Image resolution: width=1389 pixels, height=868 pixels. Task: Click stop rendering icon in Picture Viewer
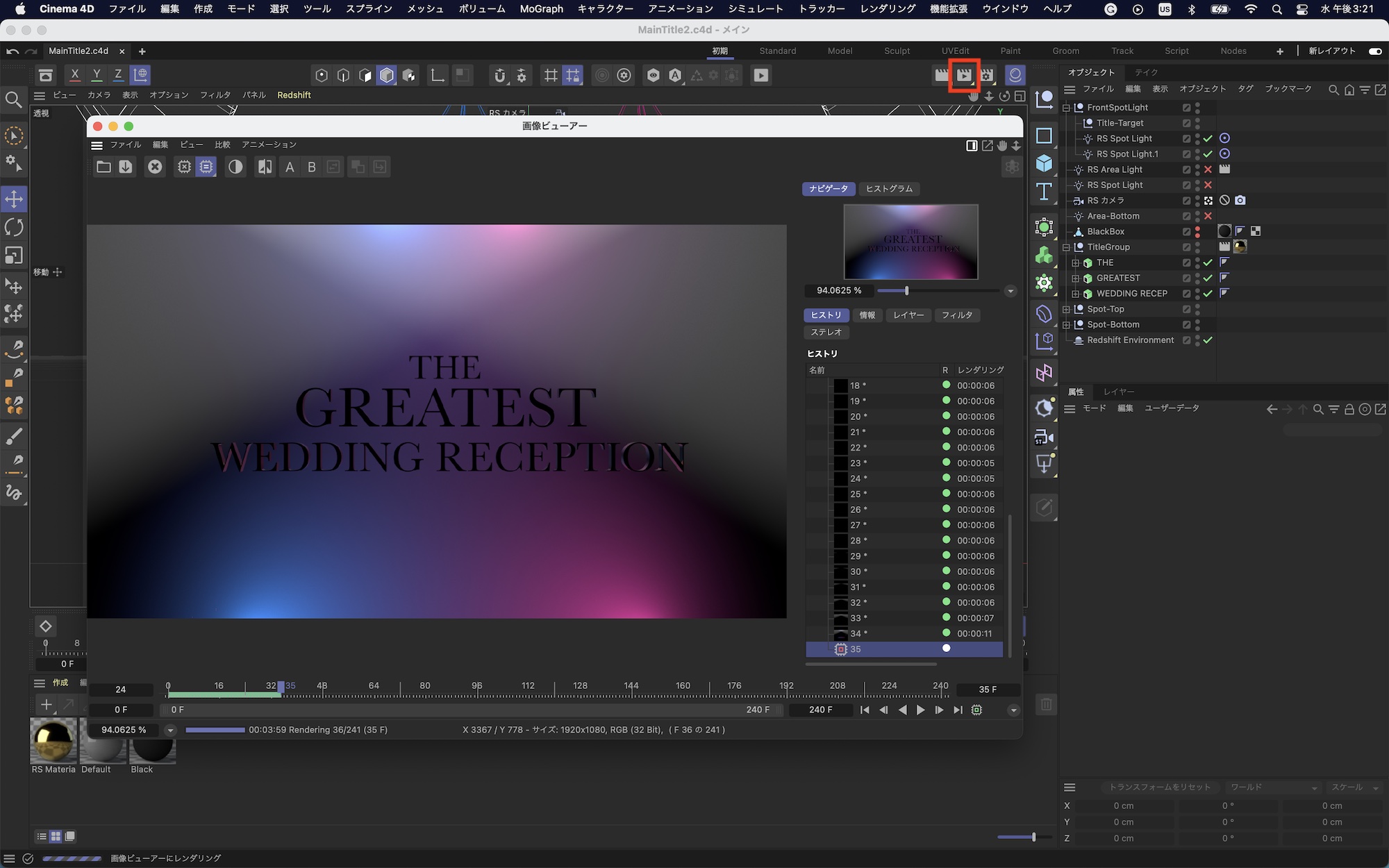coord(155,167)
